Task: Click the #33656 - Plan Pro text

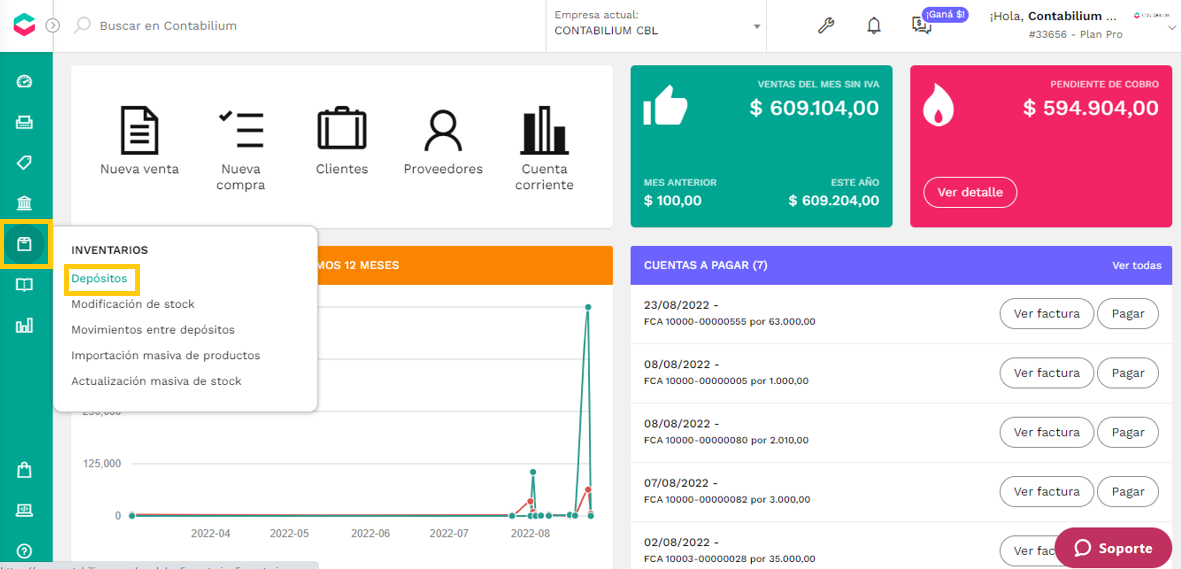Action: tap(1075, 34)
